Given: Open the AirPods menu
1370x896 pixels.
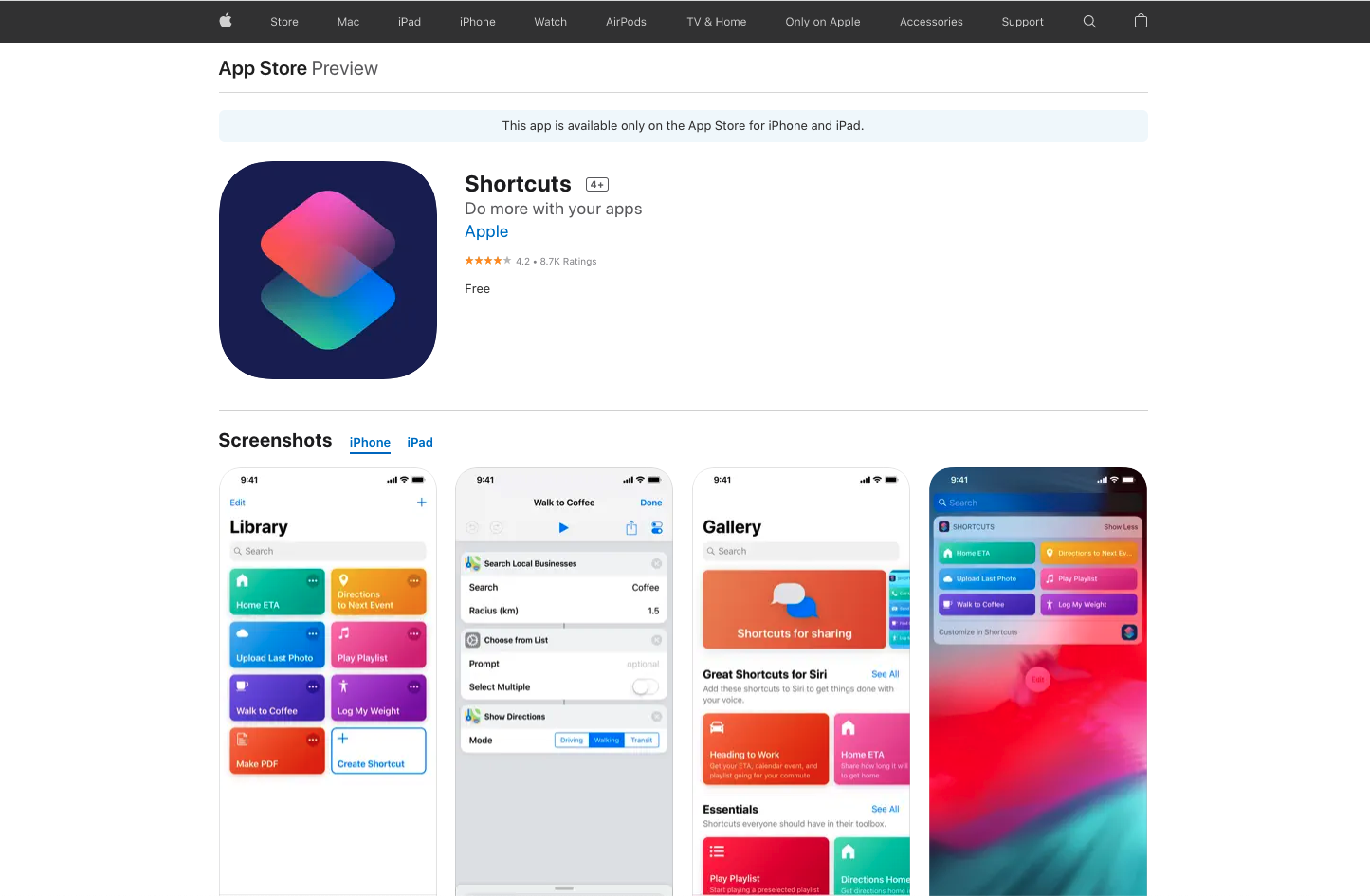Looking at the screenshot, I should (626, 22).
